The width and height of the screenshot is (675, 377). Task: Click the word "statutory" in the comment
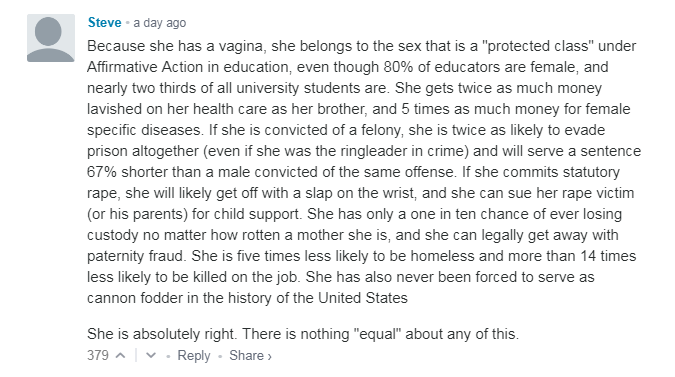[592, 172]
